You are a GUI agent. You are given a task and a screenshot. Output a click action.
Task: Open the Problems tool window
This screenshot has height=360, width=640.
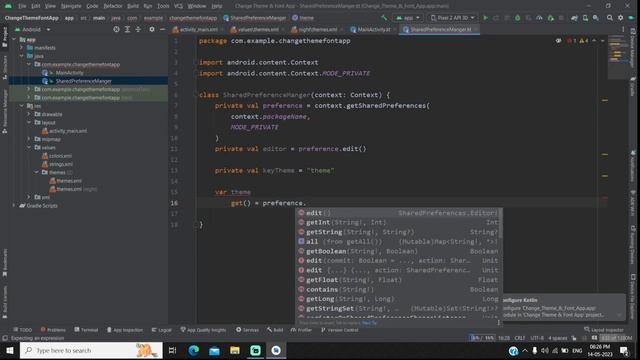click(53, 330)
